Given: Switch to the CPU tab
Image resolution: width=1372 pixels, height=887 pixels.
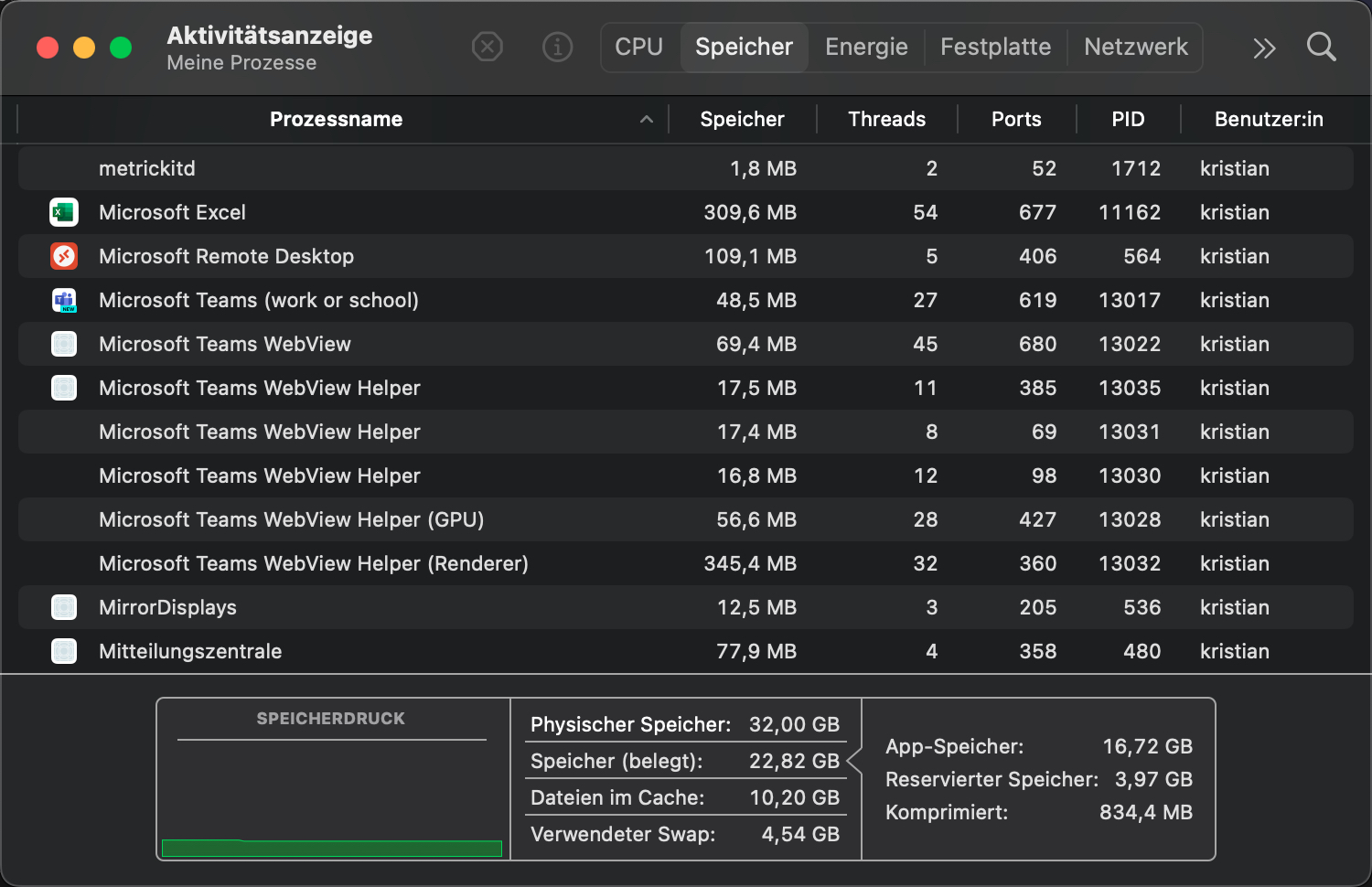Looking at the screenshot, I should point(638,47).
